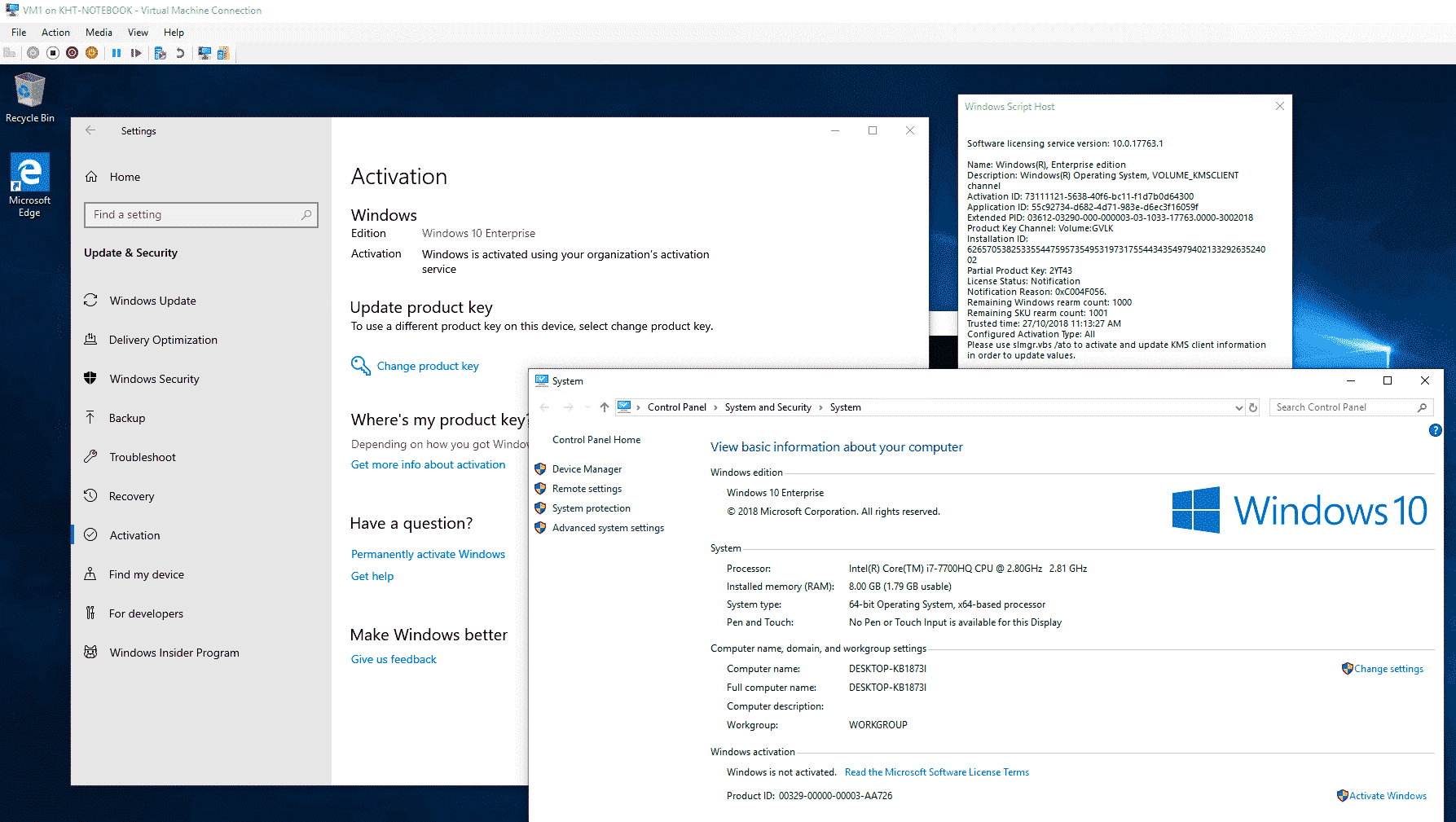Click the Reset VM toolbar icon
Screen dimensions: 1456x822
point(136,53)
